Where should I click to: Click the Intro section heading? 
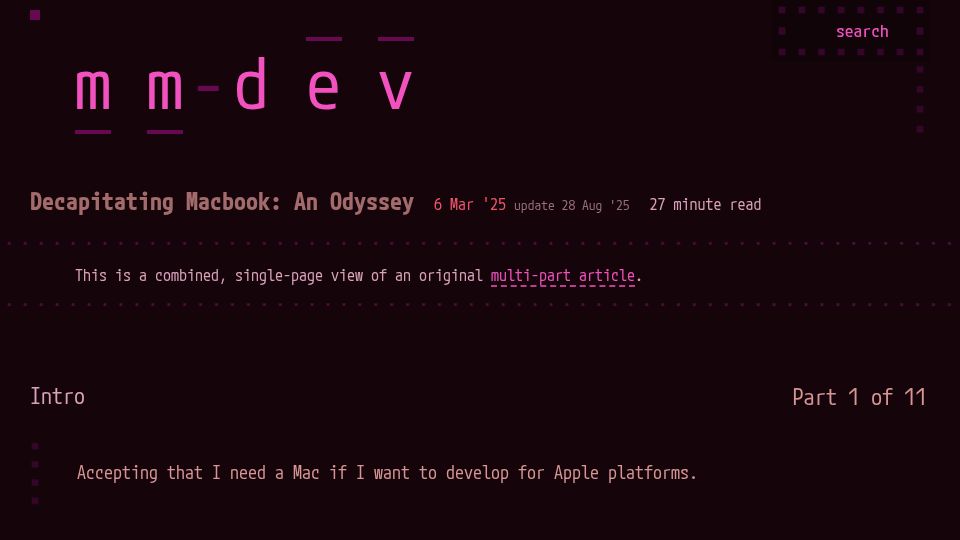pos(58,396)
